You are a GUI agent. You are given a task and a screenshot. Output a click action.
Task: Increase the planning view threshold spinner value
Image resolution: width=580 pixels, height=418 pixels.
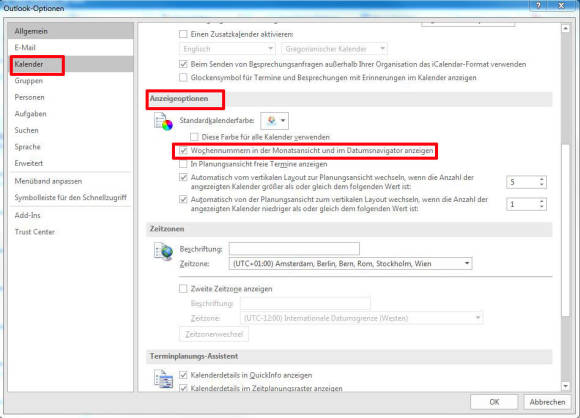point(542,179)
